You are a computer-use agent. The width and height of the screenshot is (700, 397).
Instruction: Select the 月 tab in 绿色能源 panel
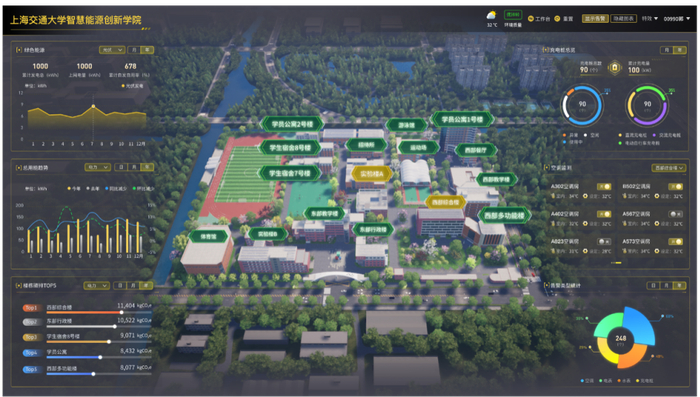[134, 50]
